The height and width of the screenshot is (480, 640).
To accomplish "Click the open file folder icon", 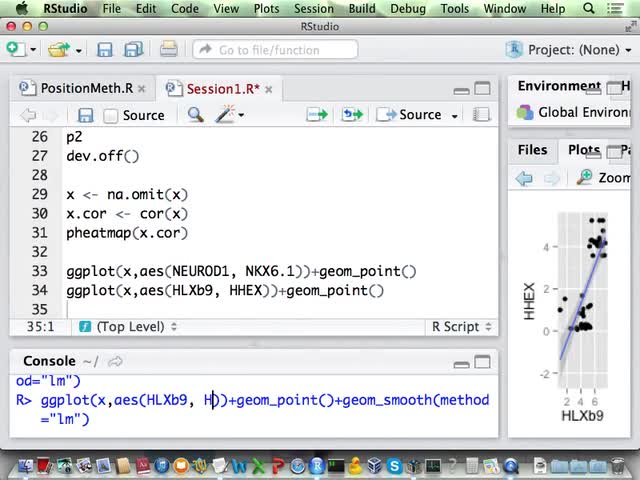I will tap(59, 50).
